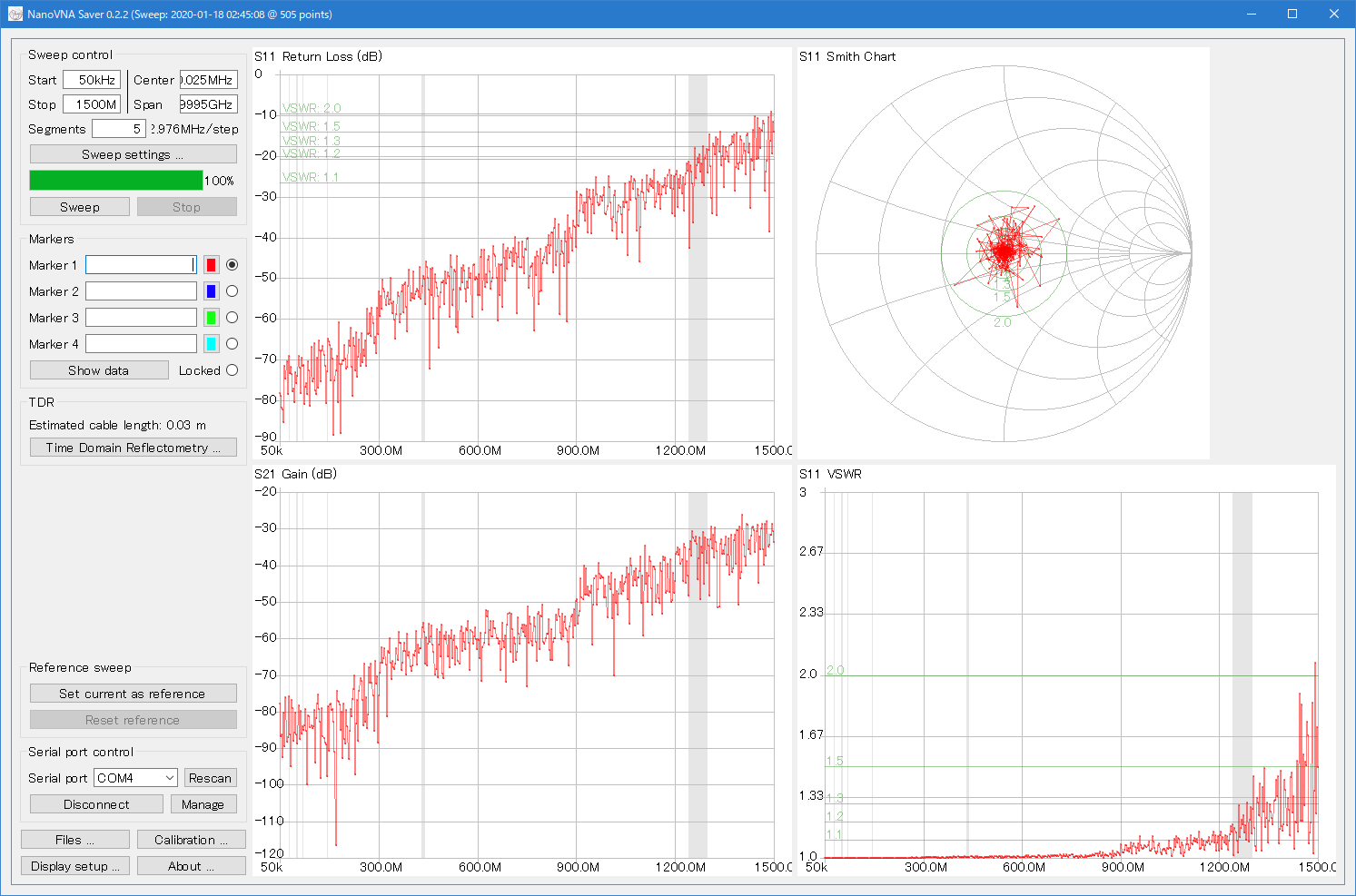Rescan the serial ports

[x=211, y=778]
